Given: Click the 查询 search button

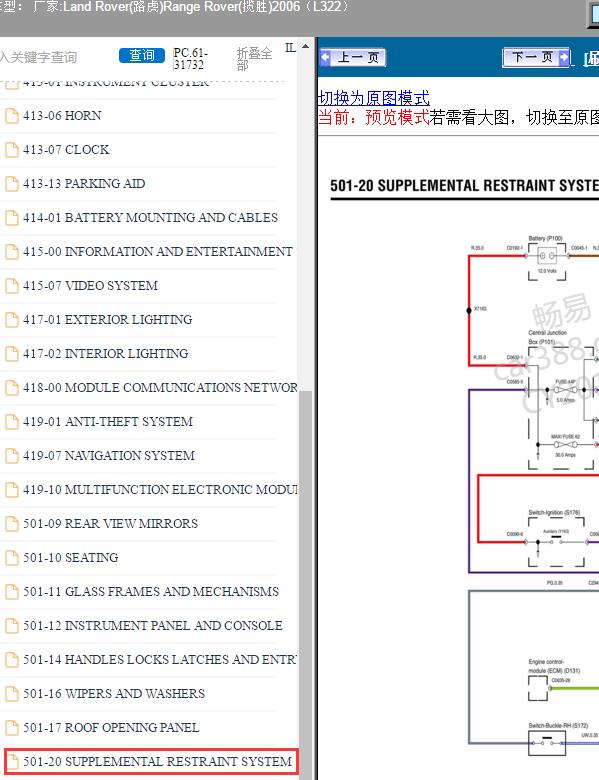Looking at the screenshot, I should 142,55.
